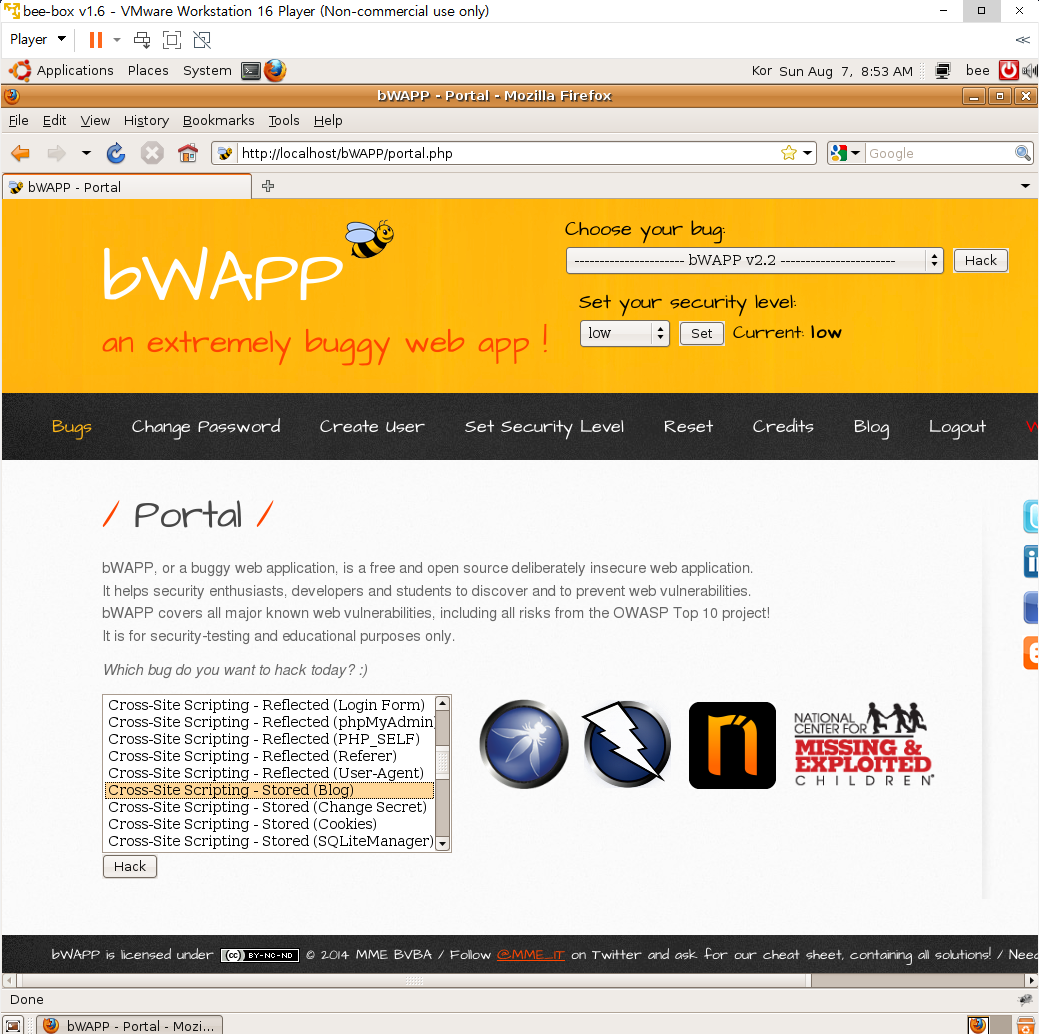Click the Reset link in navigation
The height and width of the screenshot is (1034, 1039).
click(x=688, y=427)
